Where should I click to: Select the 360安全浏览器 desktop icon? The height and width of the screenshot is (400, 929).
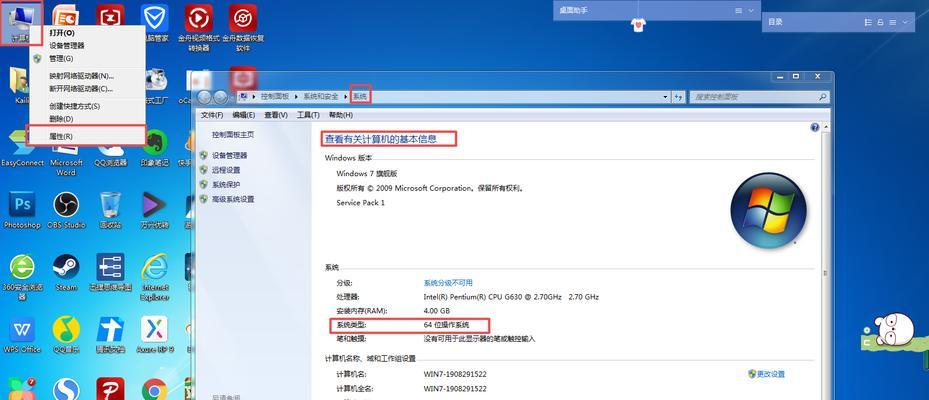click(22, 276)
